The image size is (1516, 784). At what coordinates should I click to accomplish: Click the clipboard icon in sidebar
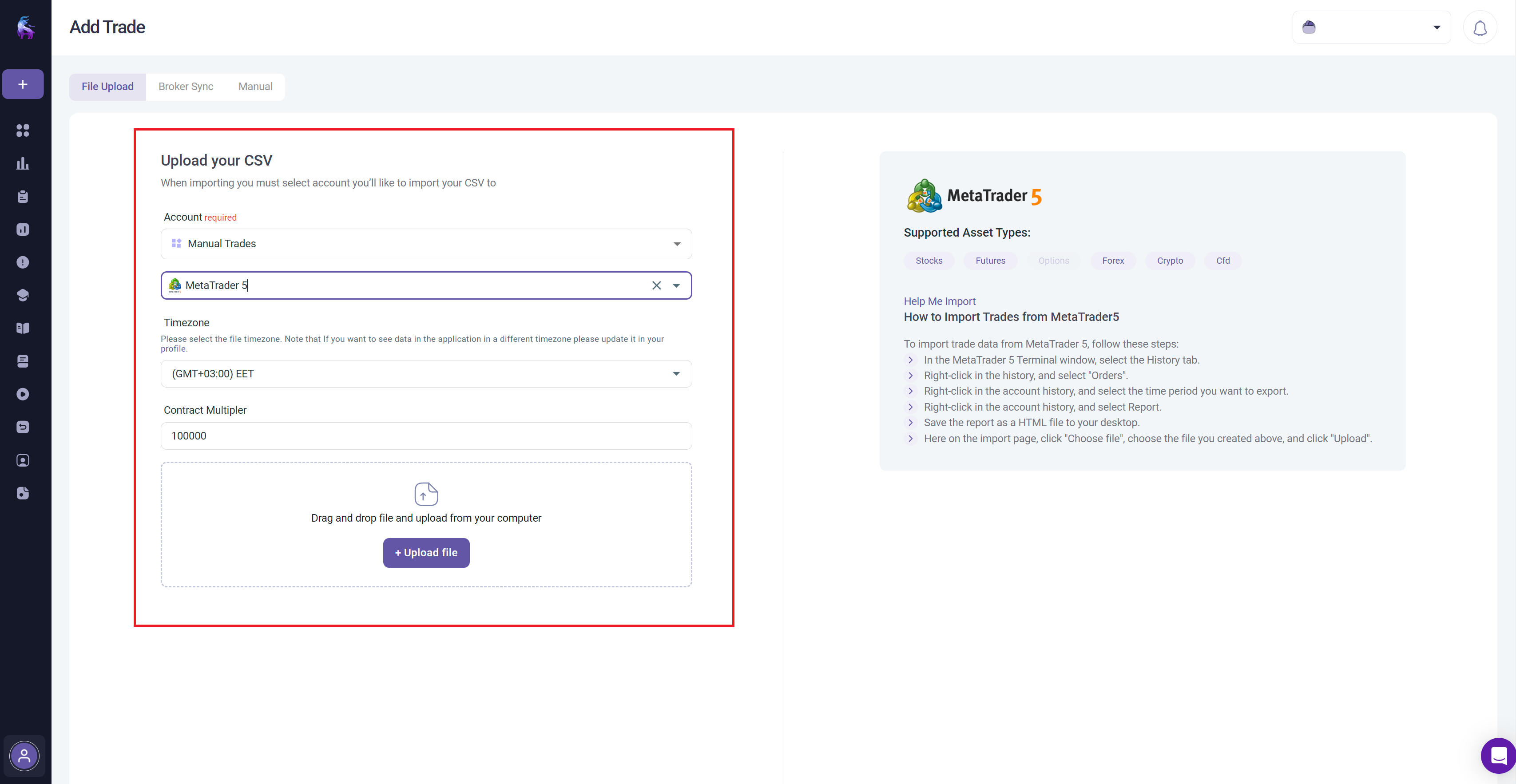click(x=22, y=196)
